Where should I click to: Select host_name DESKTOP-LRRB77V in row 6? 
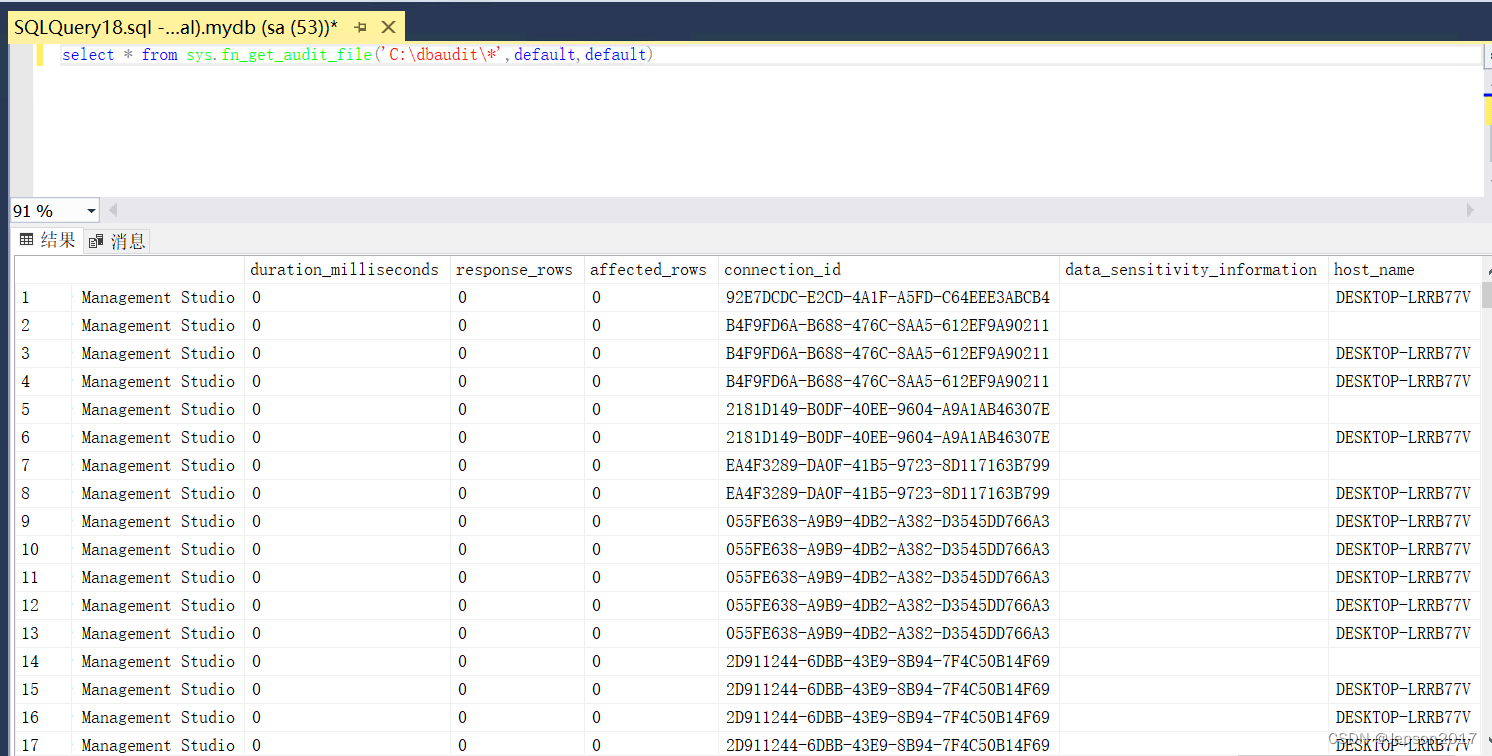coord(1404,438)
